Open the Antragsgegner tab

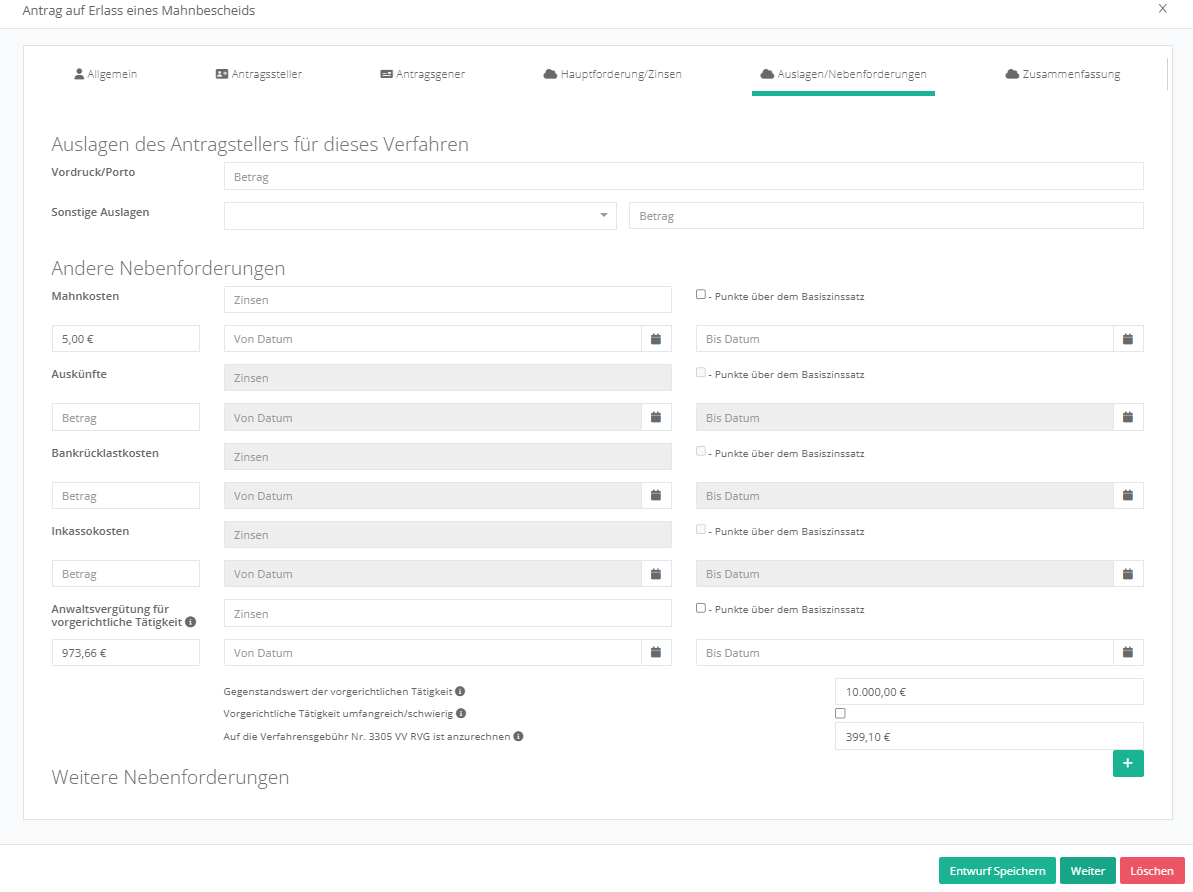tap(422, 74)
